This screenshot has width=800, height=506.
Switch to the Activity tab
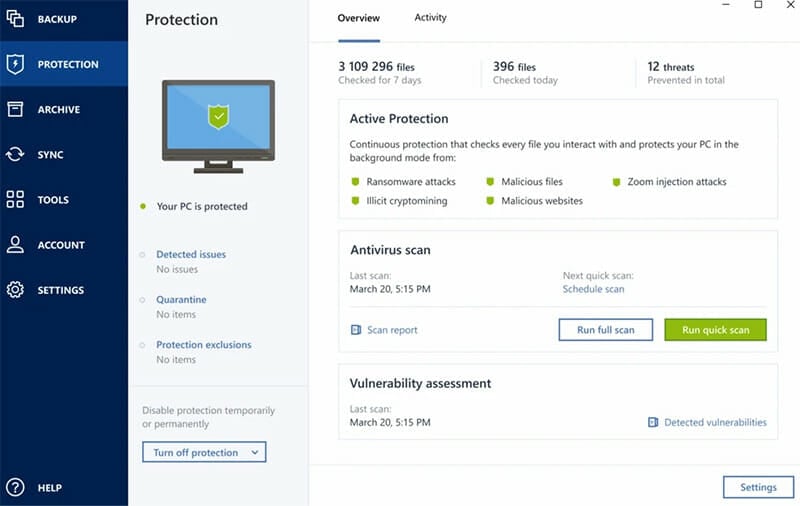[x=430, y=17]
